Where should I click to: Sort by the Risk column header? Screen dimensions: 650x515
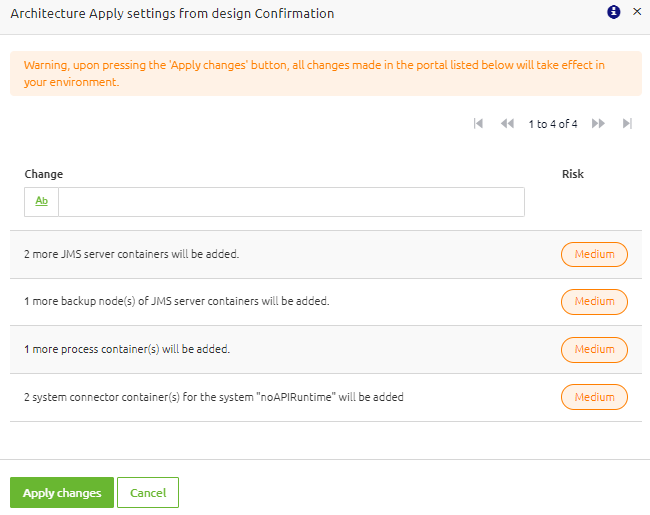[x=572, y=174]
